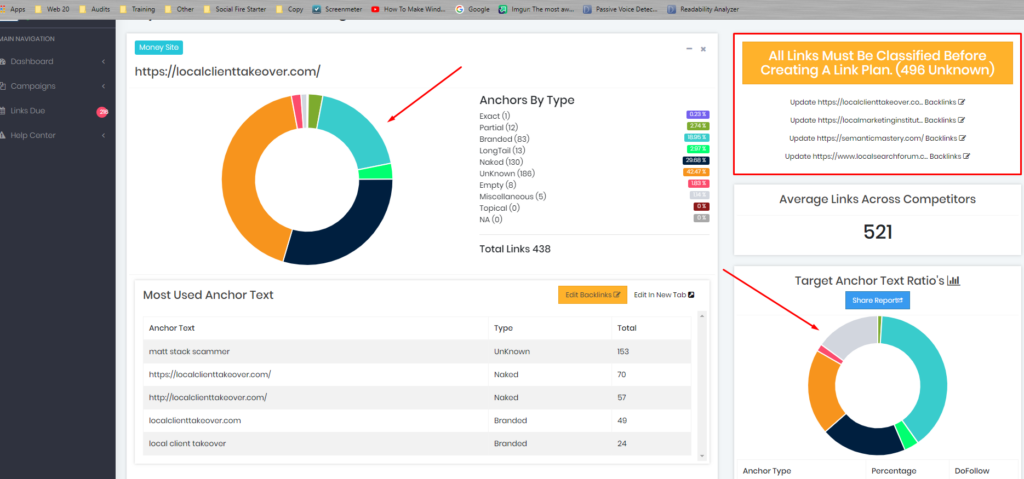Expand the Dashboard menu chevron
Screen dimensions: 1024x479
click(x=104, y=62)
